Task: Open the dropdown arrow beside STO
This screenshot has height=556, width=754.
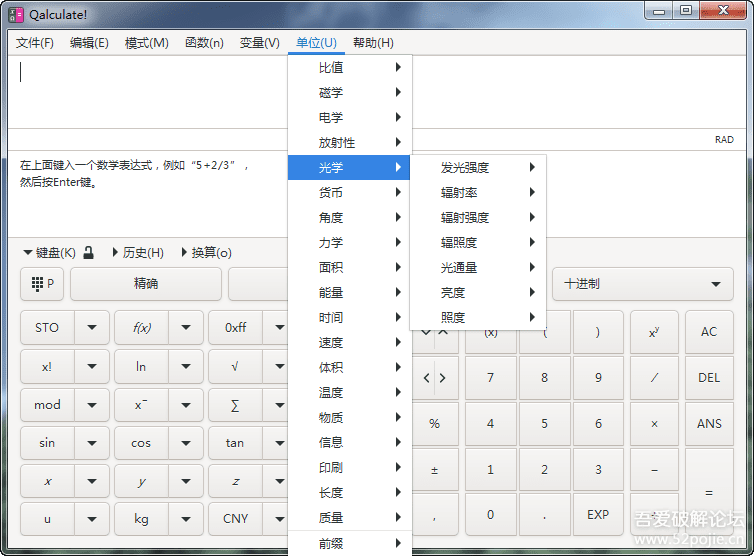Action: click(x=92, y=328)
